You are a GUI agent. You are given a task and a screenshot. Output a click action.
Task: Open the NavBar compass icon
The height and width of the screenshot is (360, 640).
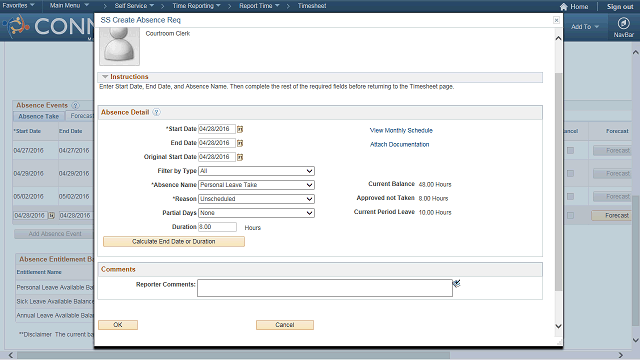pos(623,23)
